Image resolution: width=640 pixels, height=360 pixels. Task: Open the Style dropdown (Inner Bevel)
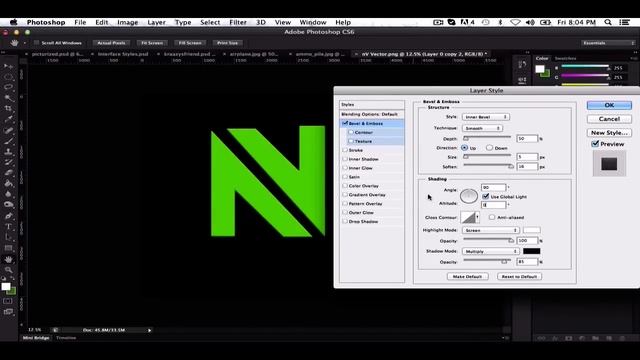click(486, 117)
